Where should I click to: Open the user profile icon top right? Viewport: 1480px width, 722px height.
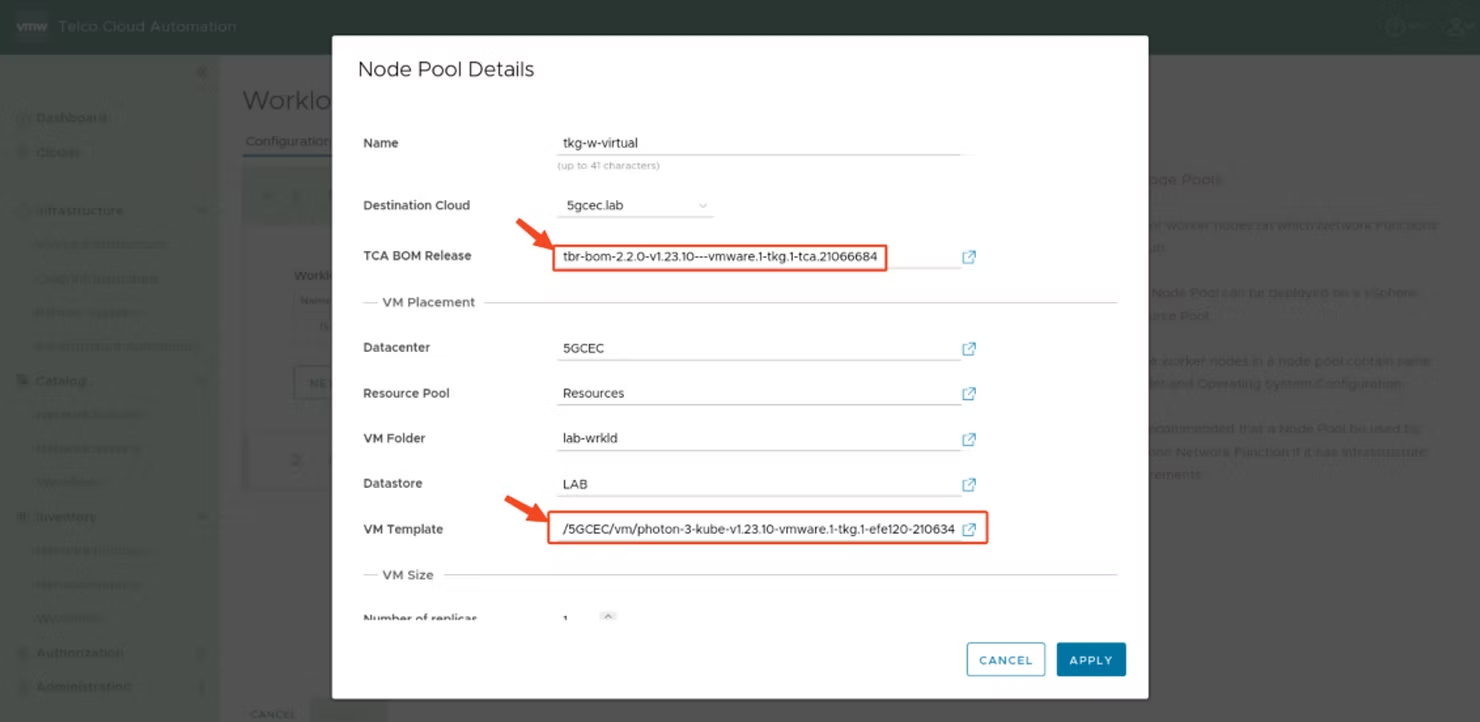[1455, 27]
